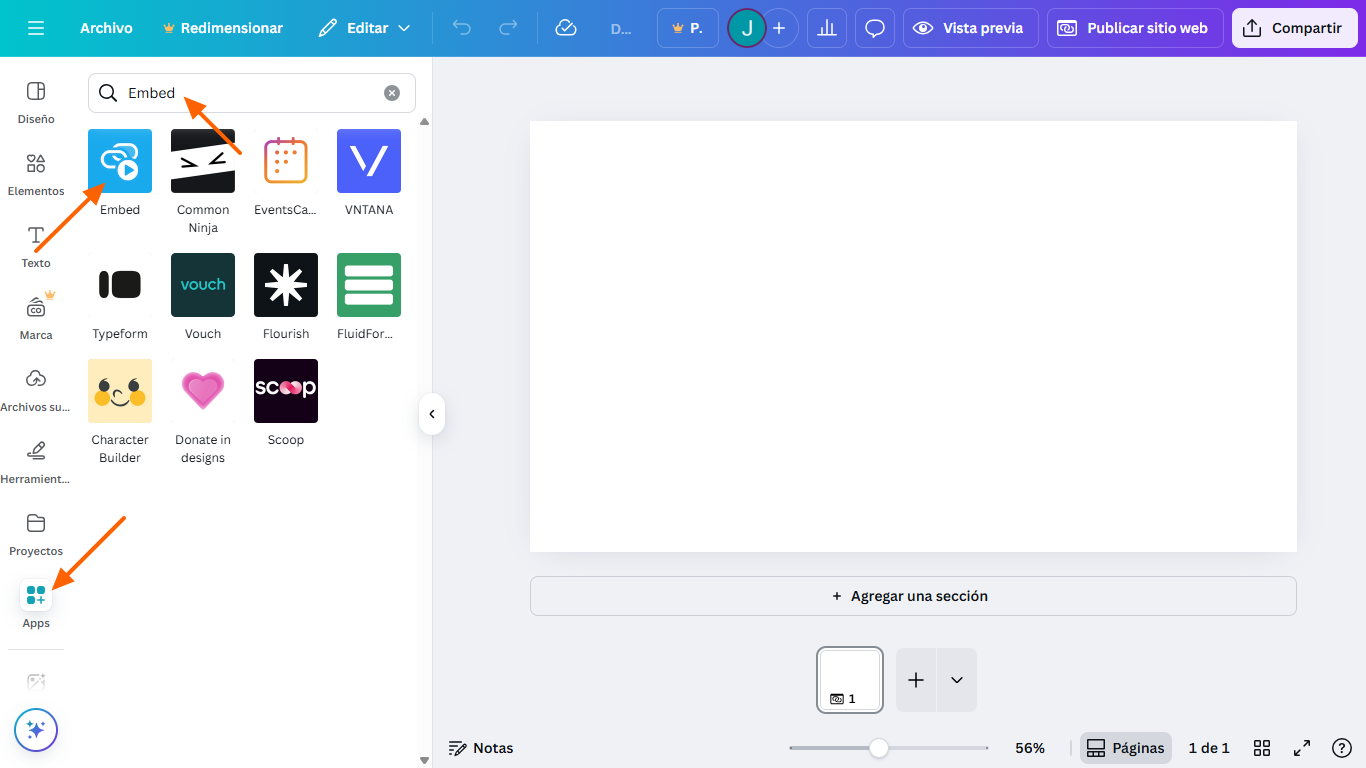Check the cloud save status icon
This screenshot has width=1366, height=768.
566,28
